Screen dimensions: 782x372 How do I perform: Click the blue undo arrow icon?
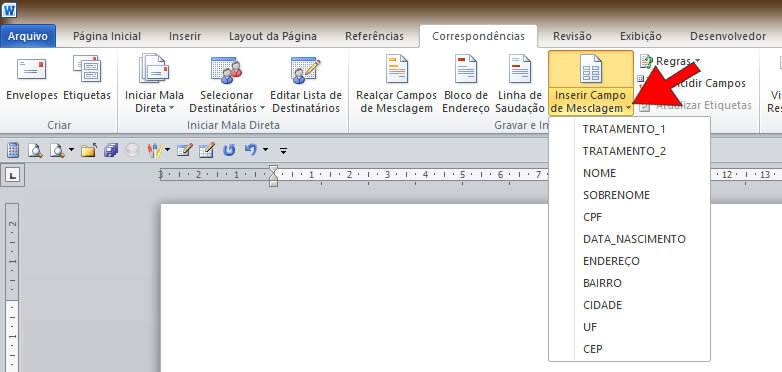[251, 149]
